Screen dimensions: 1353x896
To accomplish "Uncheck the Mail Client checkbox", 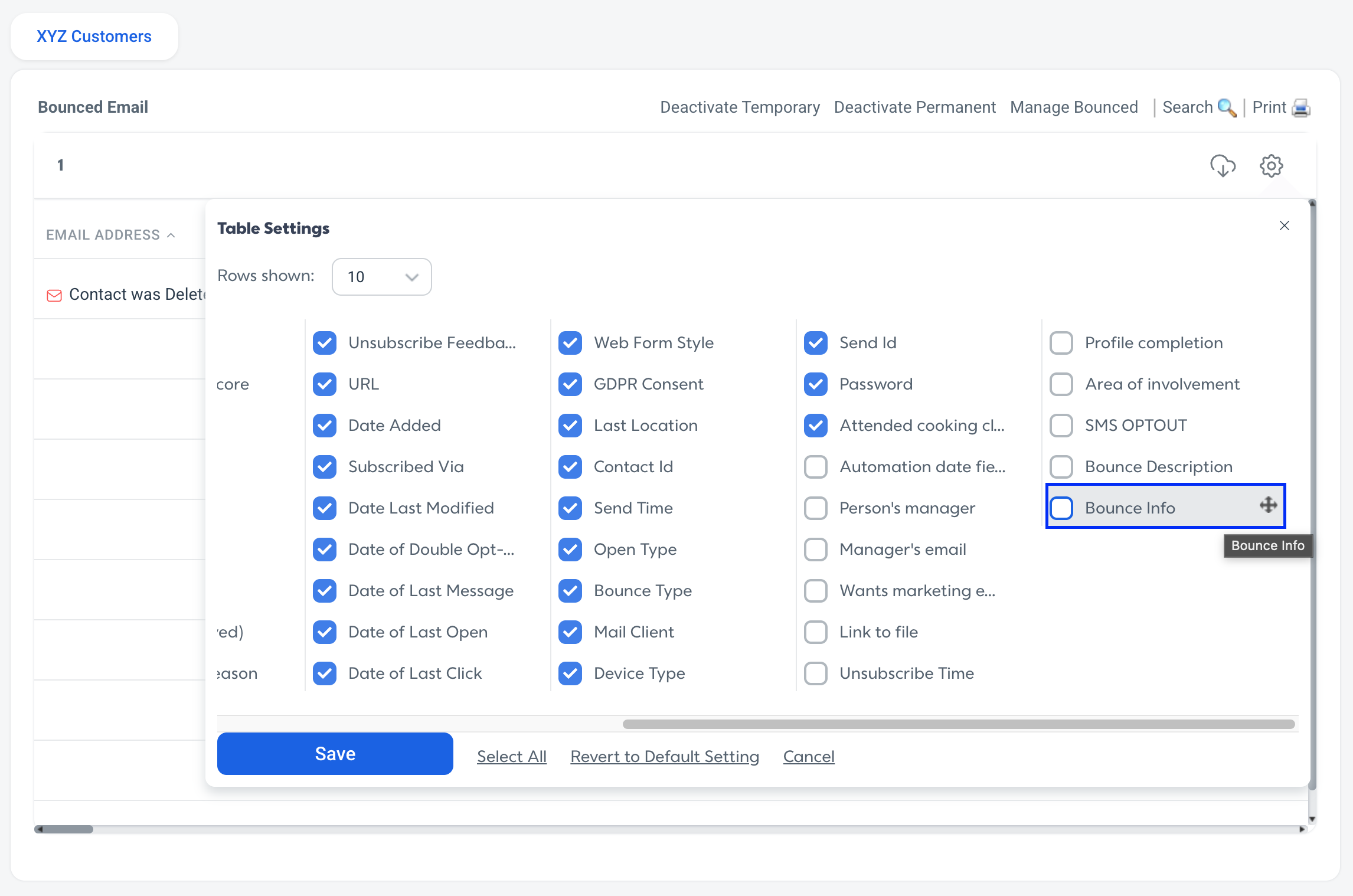I will [x=570, y=632].
